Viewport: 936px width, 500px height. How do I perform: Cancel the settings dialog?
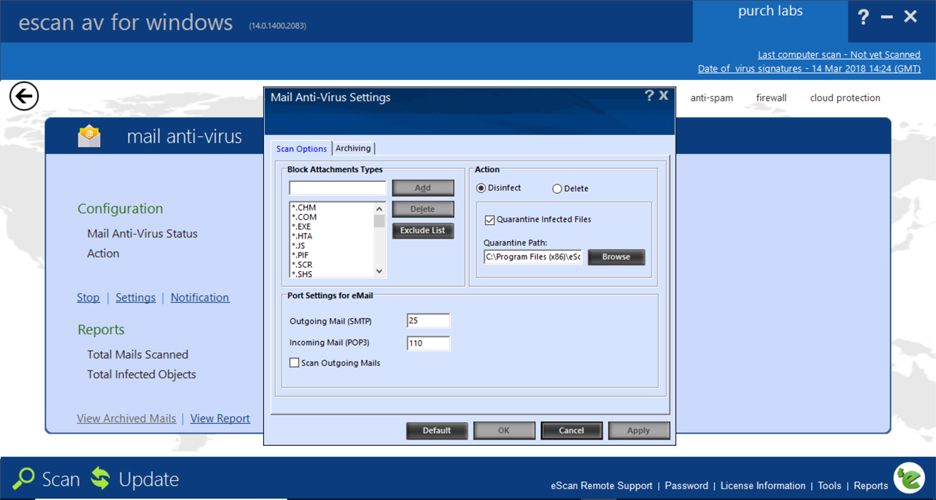tap(571, 430)
